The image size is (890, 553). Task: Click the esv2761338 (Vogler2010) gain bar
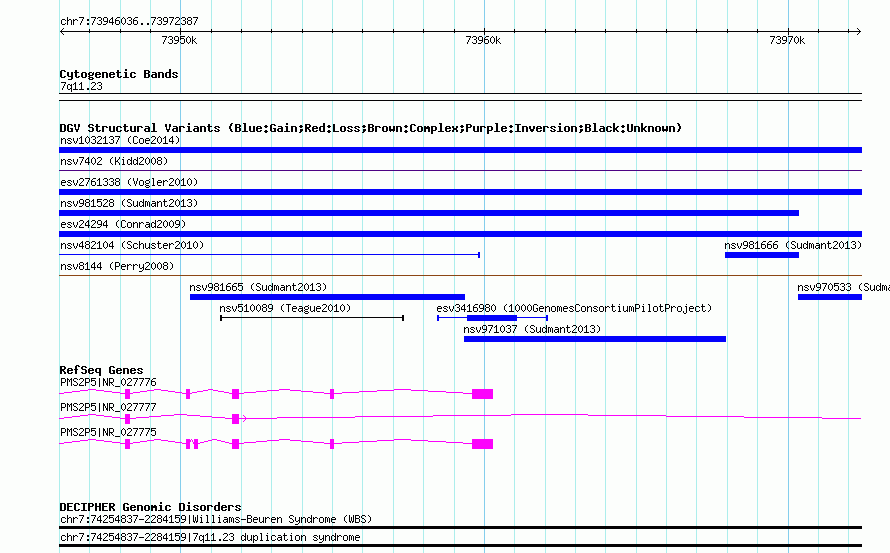point(460,192)
